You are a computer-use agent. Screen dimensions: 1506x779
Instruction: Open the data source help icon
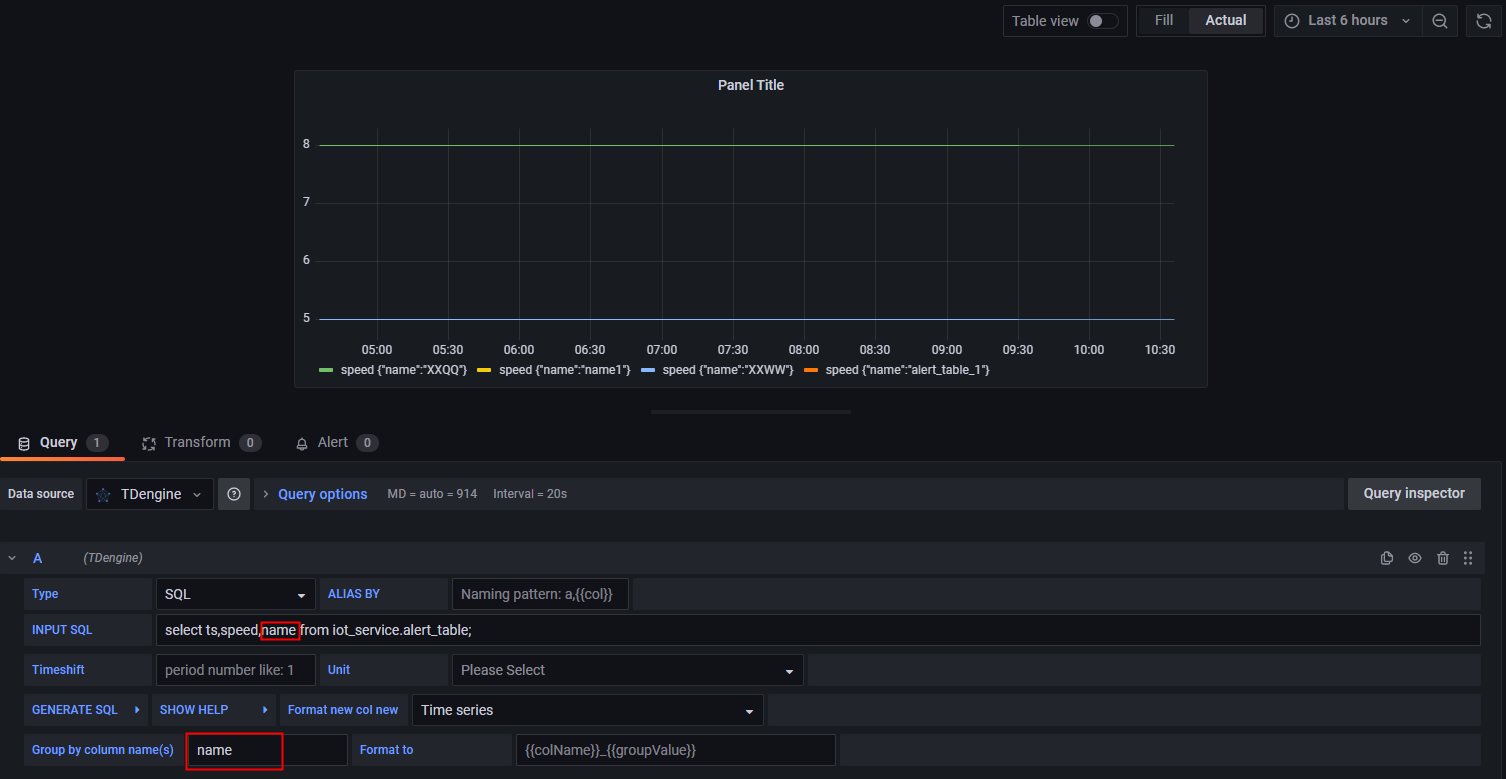click(234, 493)
